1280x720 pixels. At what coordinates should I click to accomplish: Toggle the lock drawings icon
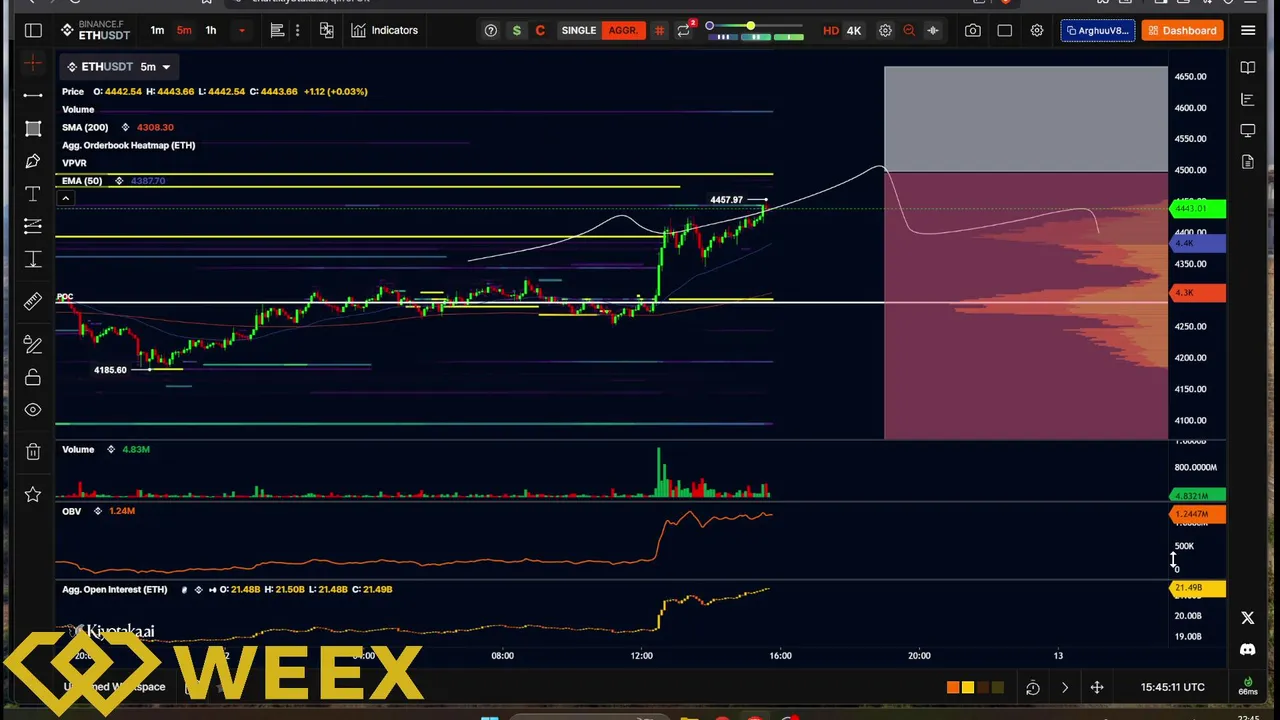(33, 377)
